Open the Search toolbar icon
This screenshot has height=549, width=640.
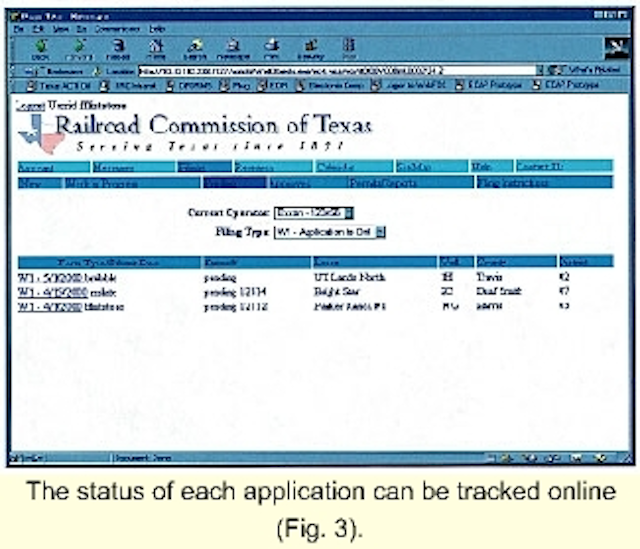(195, 49)
